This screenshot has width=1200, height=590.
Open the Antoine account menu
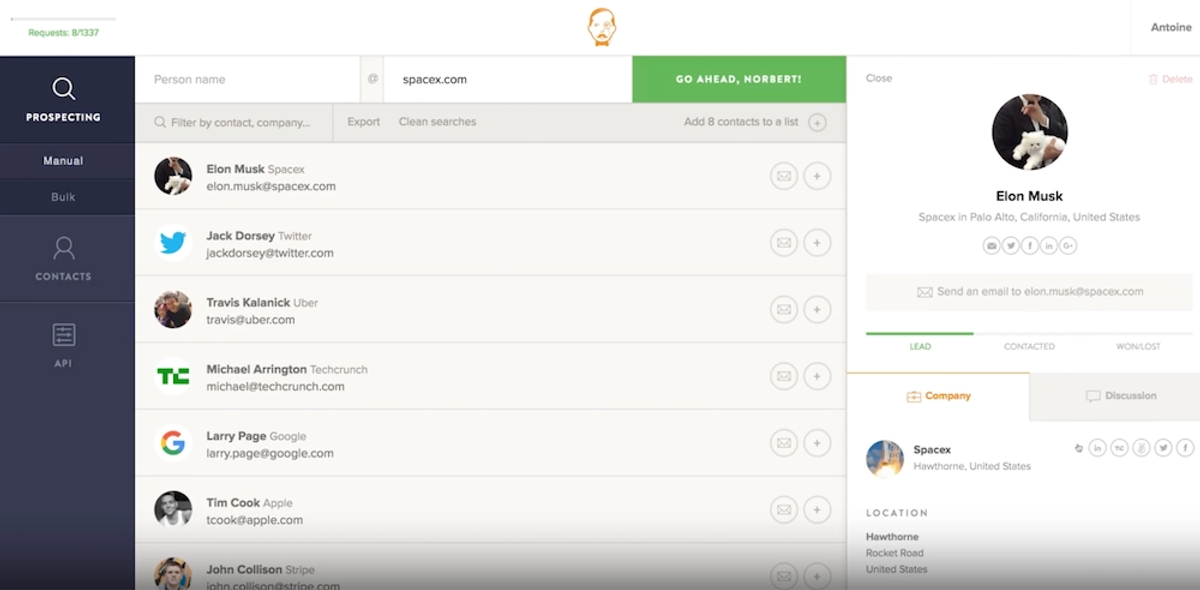[x=1171, y=27]
